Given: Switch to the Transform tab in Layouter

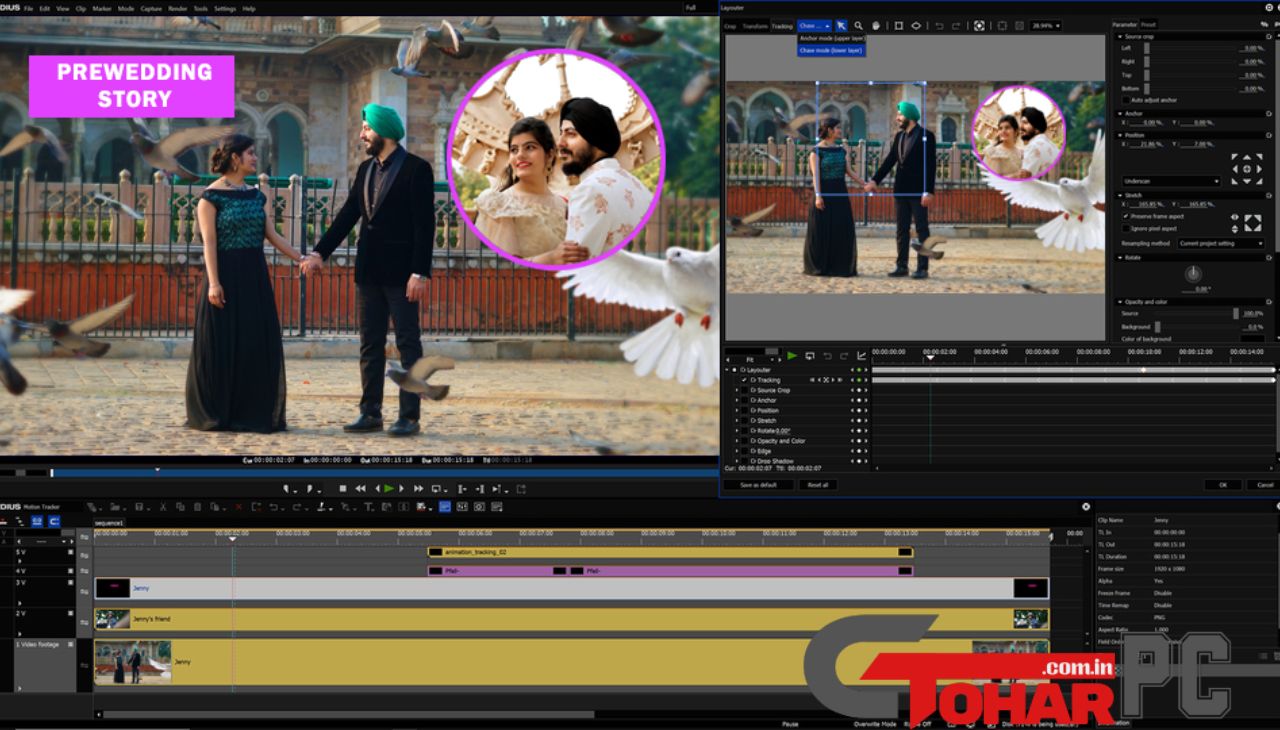Looking at the screenshot, I should click(755, 26).
